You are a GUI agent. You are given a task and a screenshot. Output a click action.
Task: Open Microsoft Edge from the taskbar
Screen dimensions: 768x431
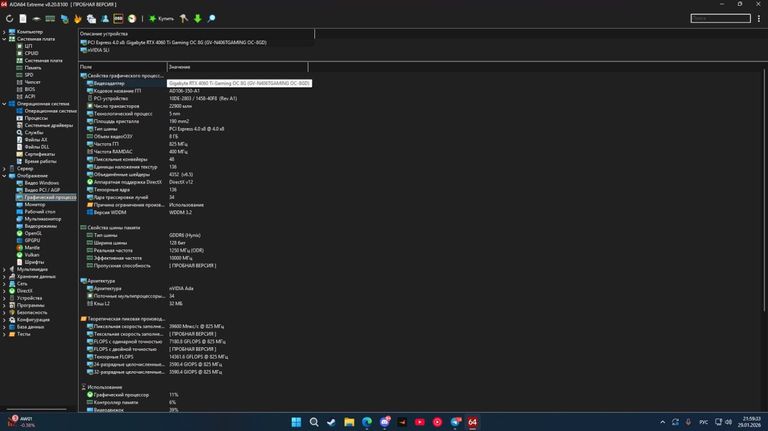(367, 422)
